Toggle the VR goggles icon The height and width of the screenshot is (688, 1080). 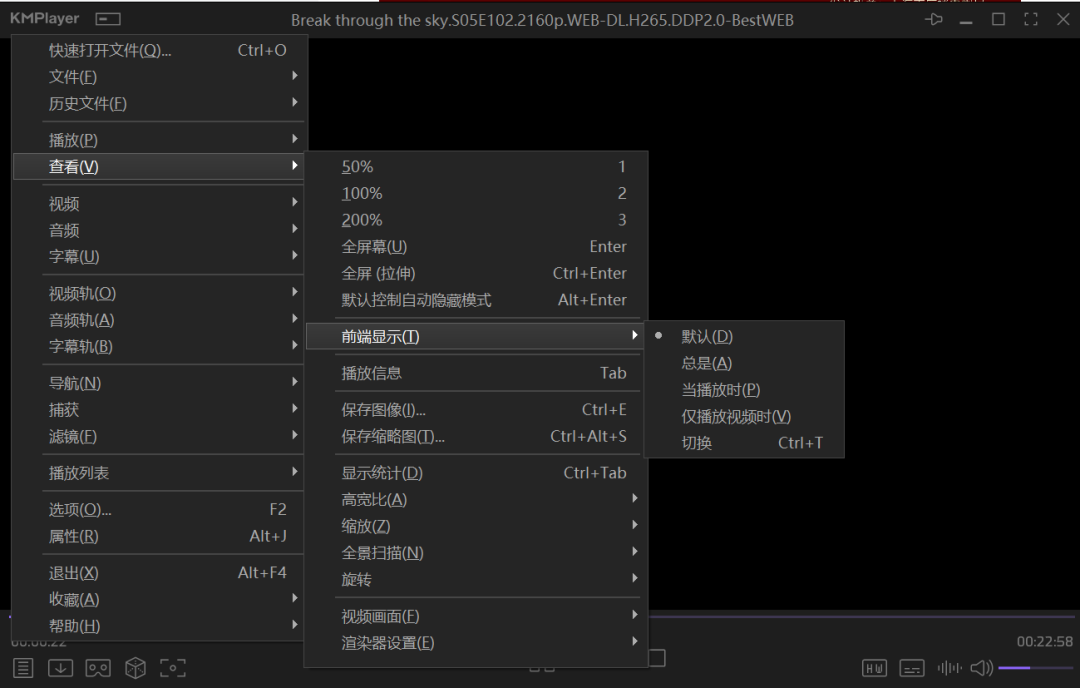click(x=98, y=667)
